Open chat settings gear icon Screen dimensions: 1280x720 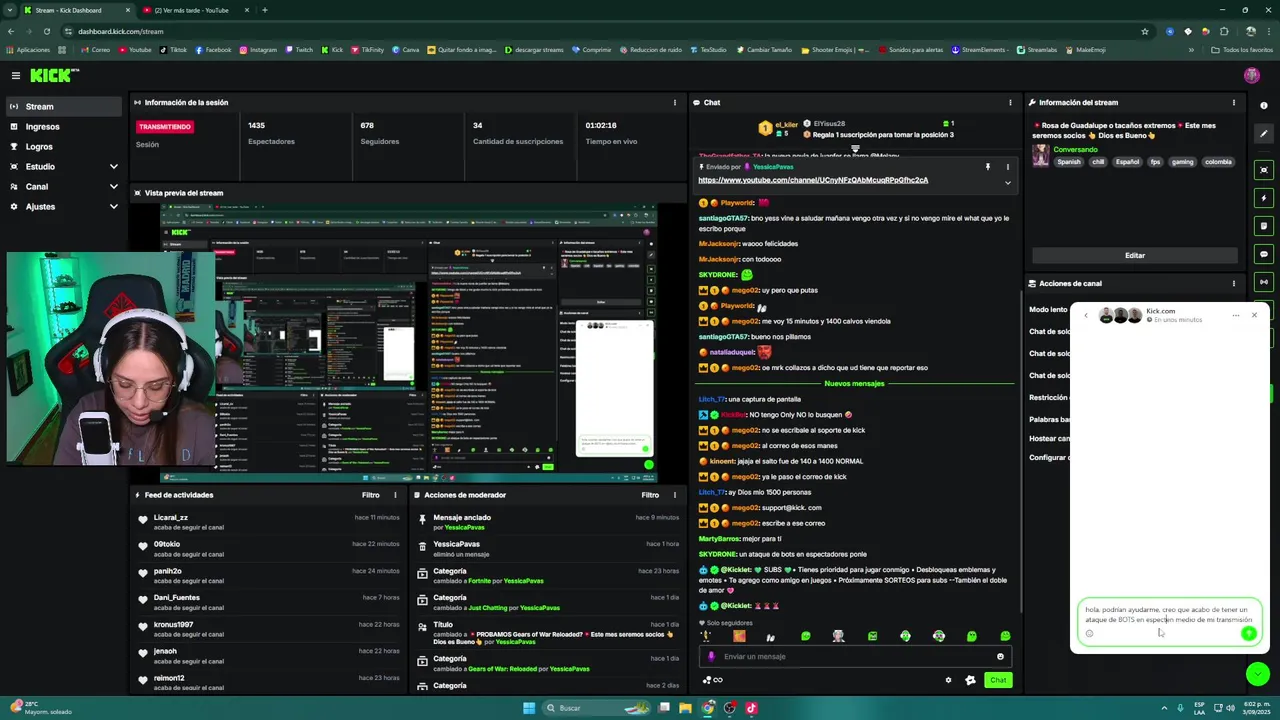(x=948, y=680)
